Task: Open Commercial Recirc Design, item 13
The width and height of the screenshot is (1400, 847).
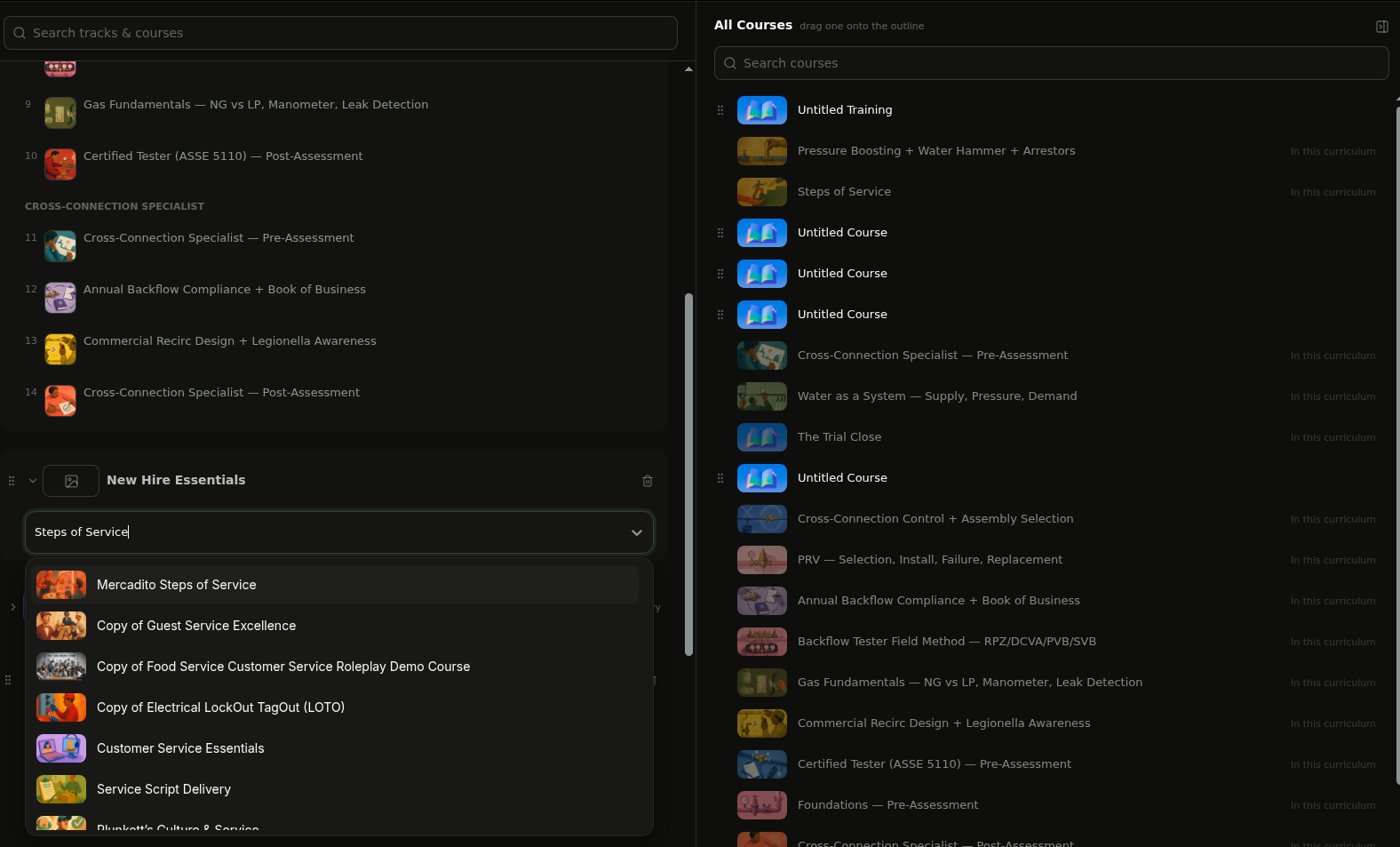Action: tap(229, 341)
